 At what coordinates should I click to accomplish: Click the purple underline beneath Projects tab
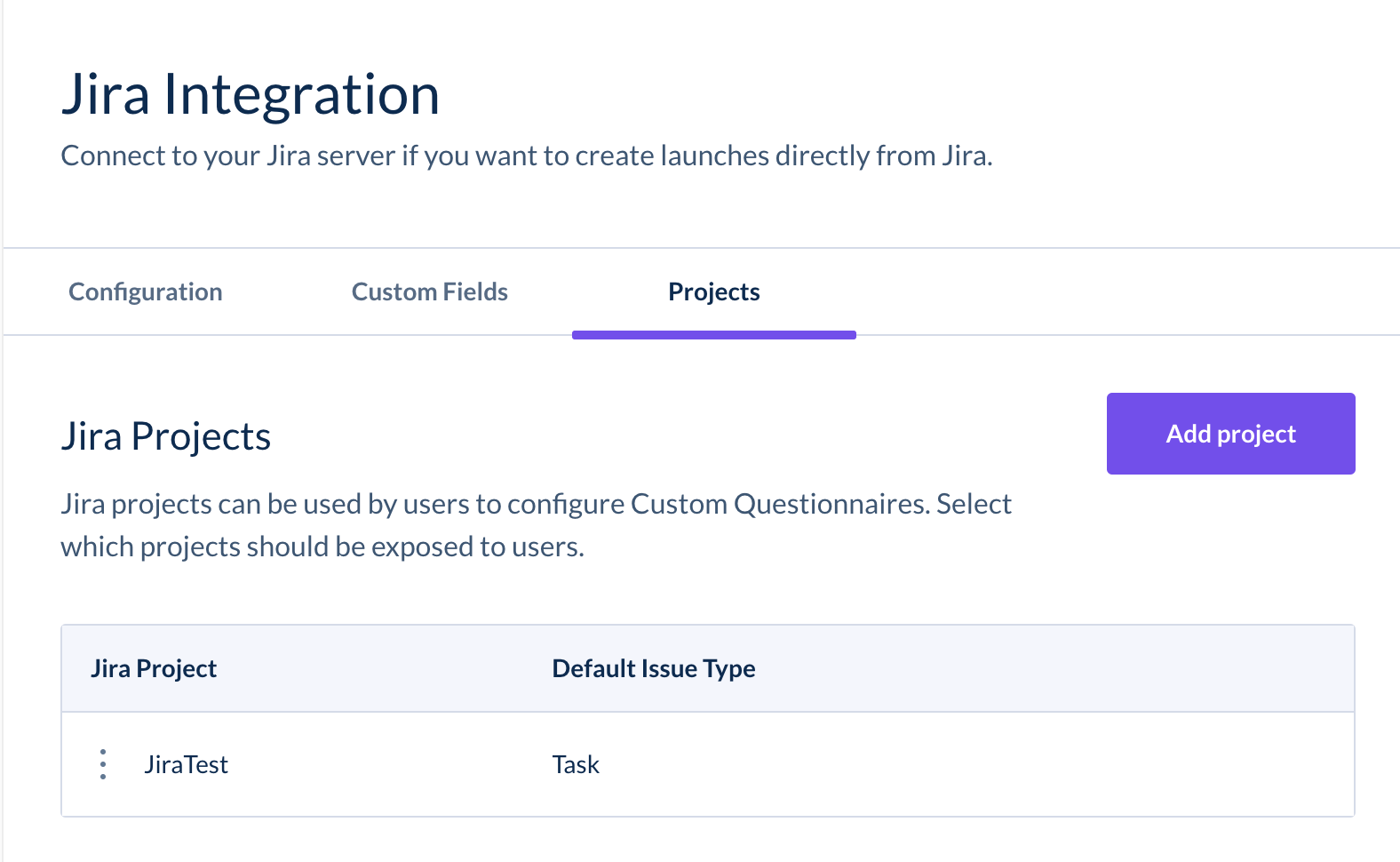(714, 335)
